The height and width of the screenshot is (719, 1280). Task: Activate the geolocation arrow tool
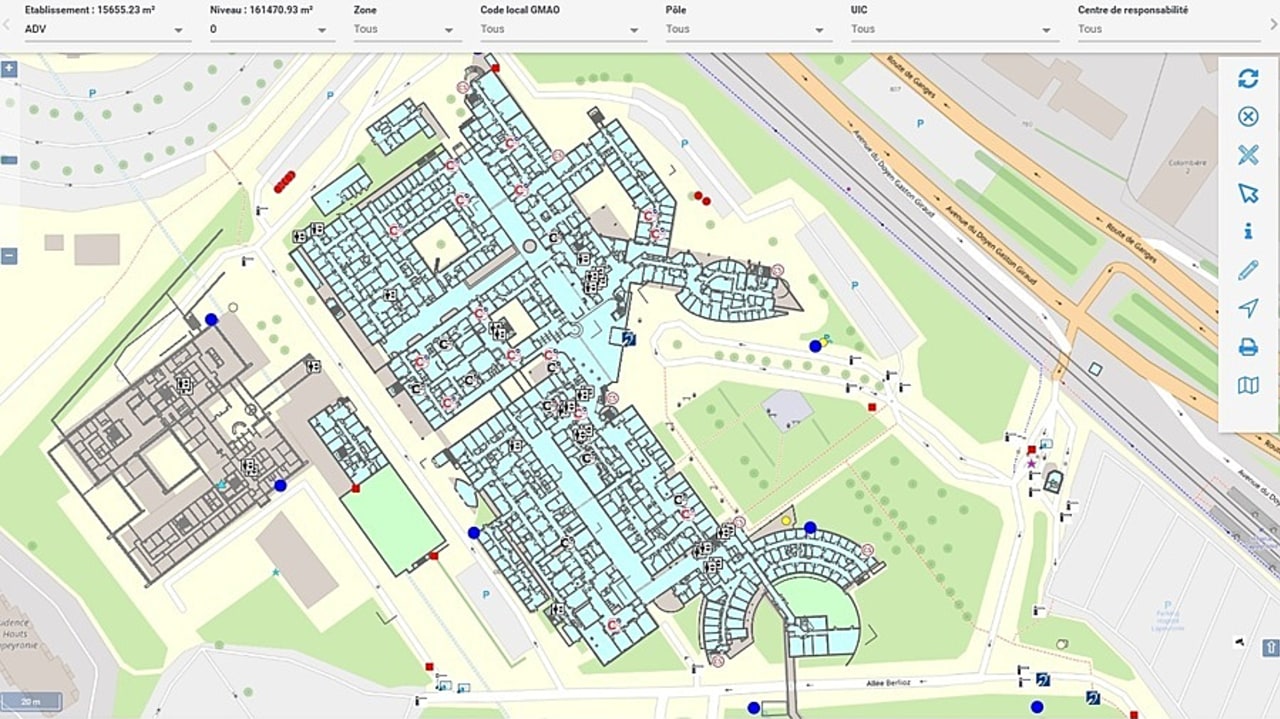click(1248, 309)
